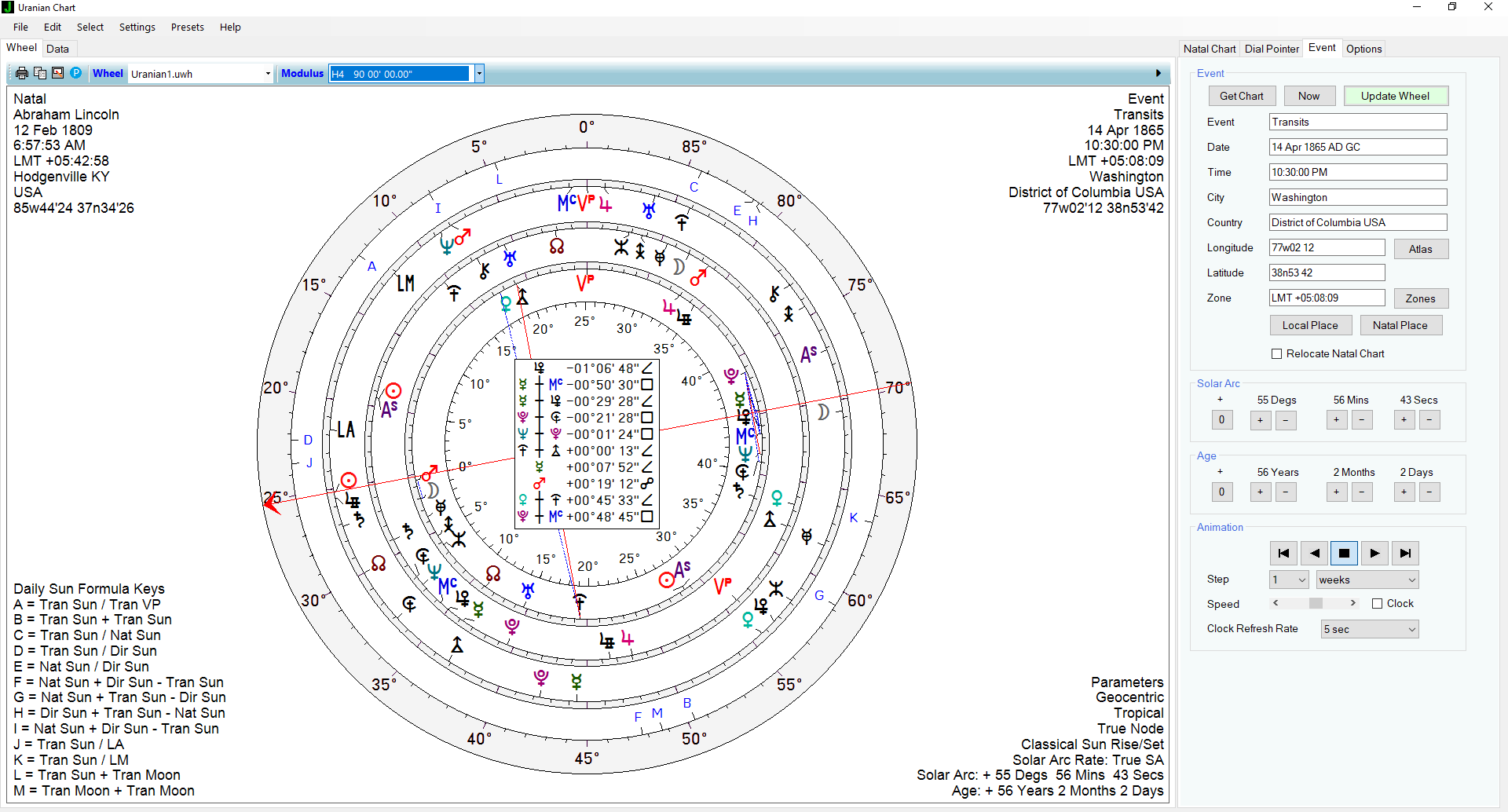
Task: Increase Age years with plus
Action: (x=1261, y=492)
